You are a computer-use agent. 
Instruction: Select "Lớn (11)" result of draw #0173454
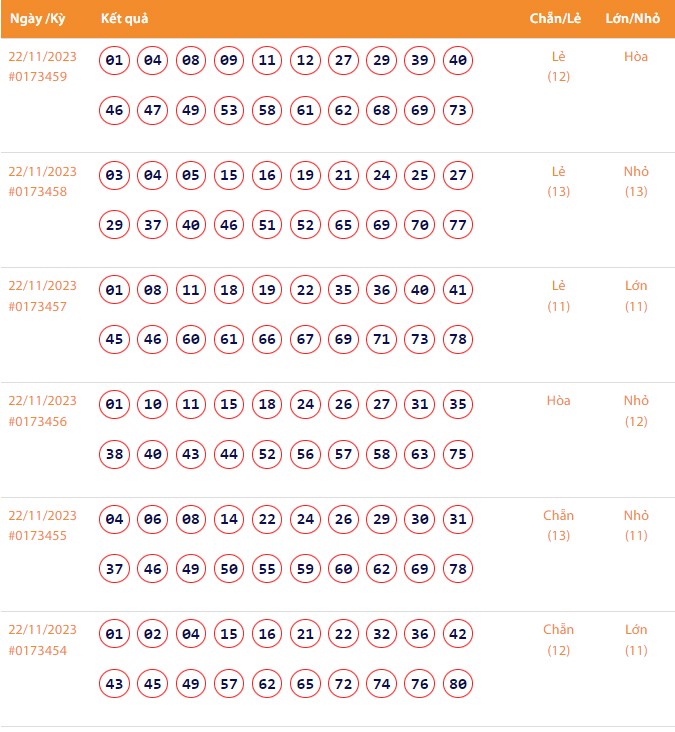click(636, 640)
